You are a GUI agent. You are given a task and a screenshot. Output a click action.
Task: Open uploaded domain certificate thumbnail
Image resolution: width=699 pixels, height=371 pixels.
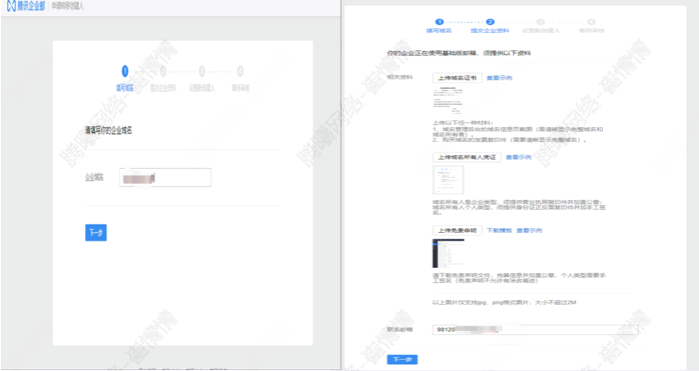[x=448, y=101]
